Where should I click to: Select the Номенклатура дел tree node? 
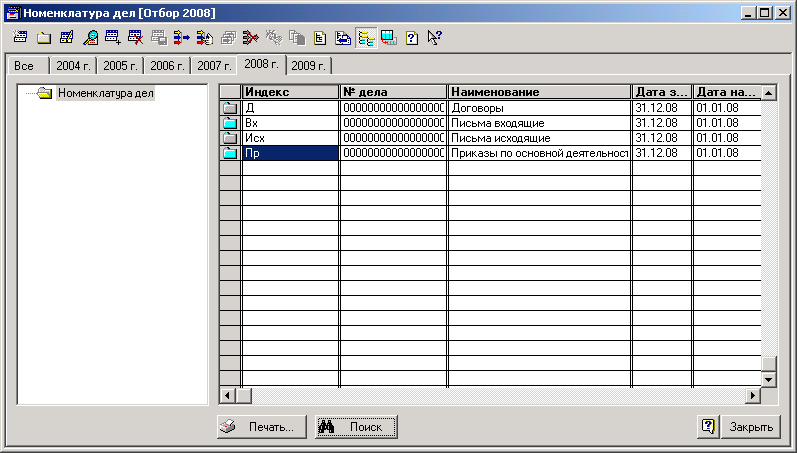[105, 93]
